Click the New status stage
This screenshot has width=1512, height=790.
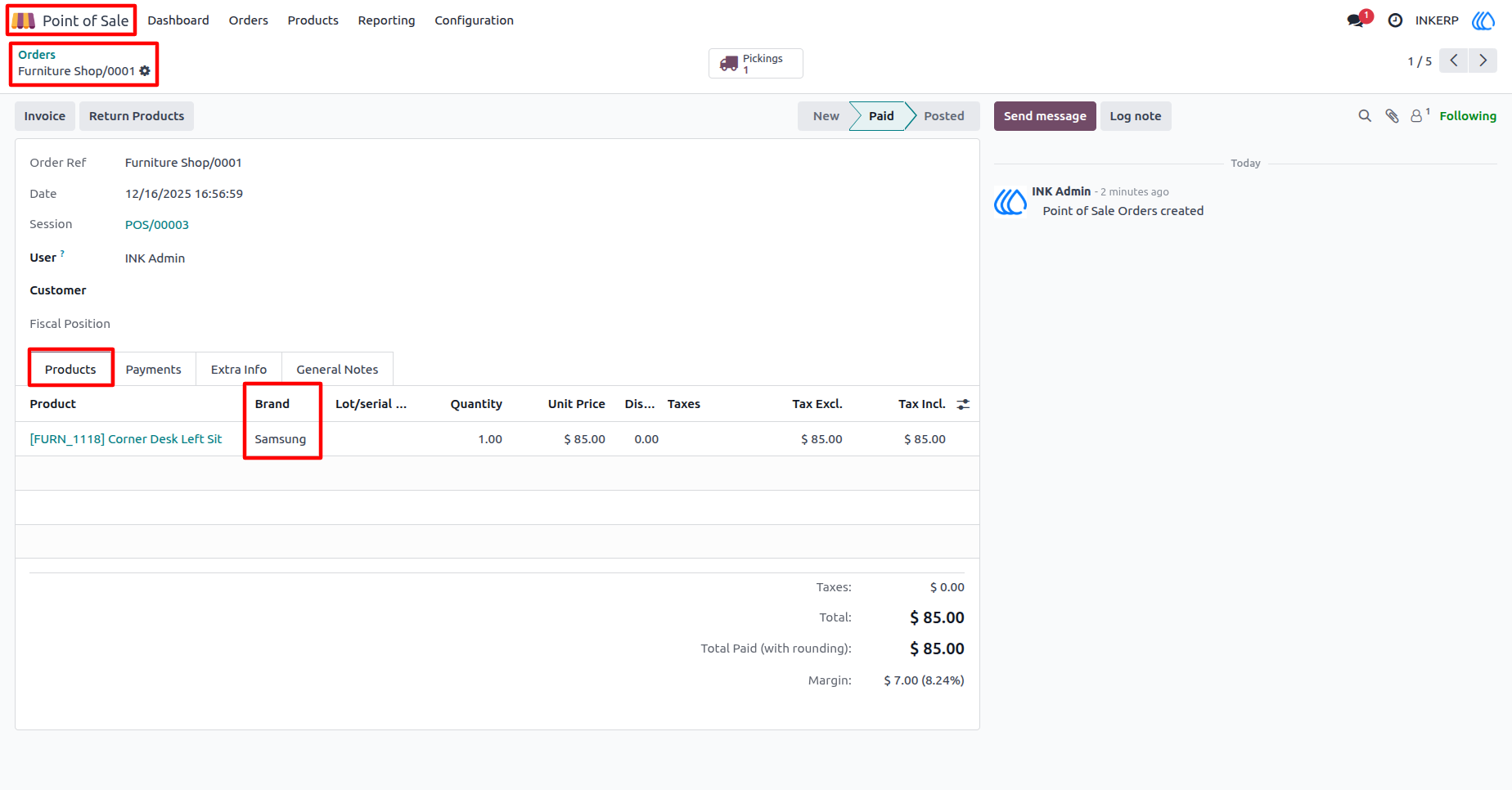[826, 116]
